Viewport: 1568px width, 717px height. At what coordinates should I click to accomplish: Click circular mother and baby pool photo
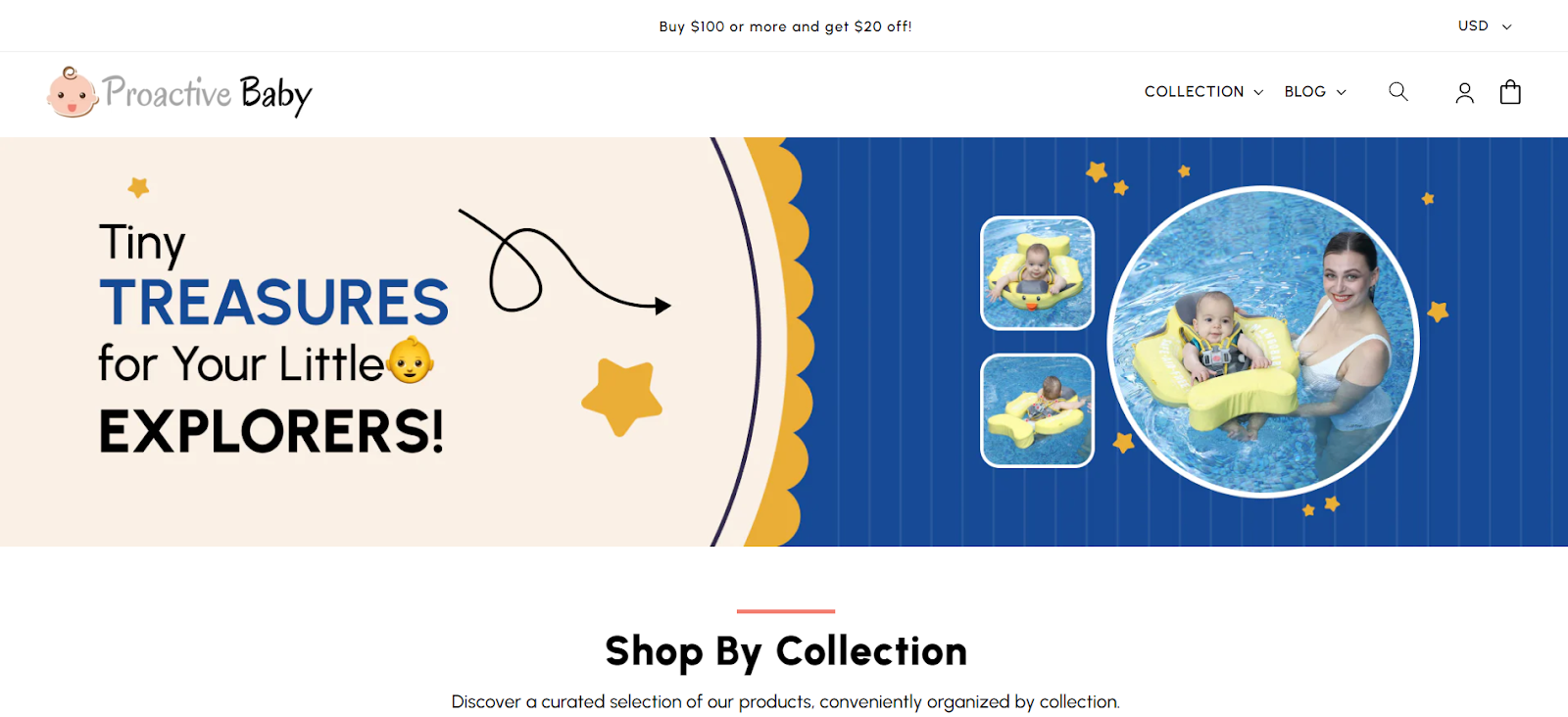pyautogui.click(x=1263, y=342)
